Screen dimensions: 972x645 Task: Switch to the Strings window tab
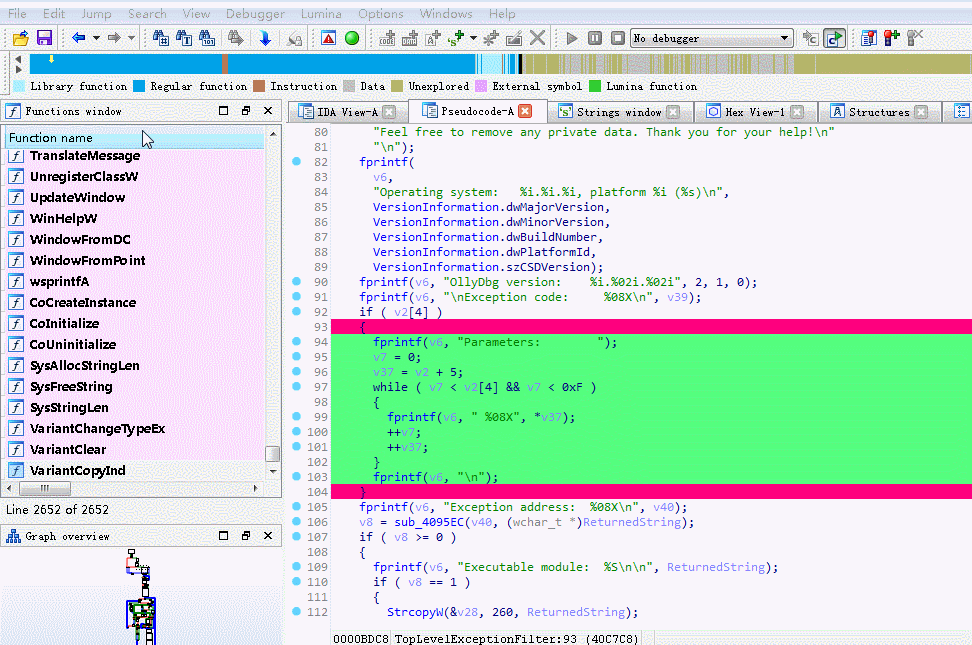(619, 112)
